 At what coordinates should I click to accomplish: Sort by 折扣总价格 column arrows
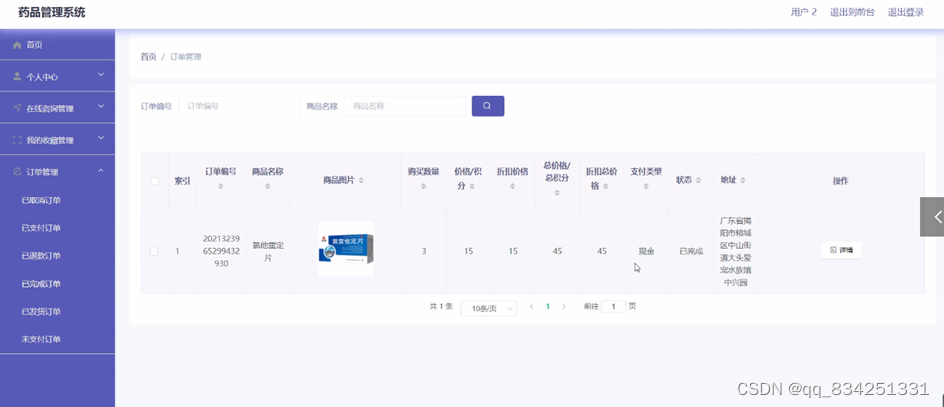click(606, 187)
